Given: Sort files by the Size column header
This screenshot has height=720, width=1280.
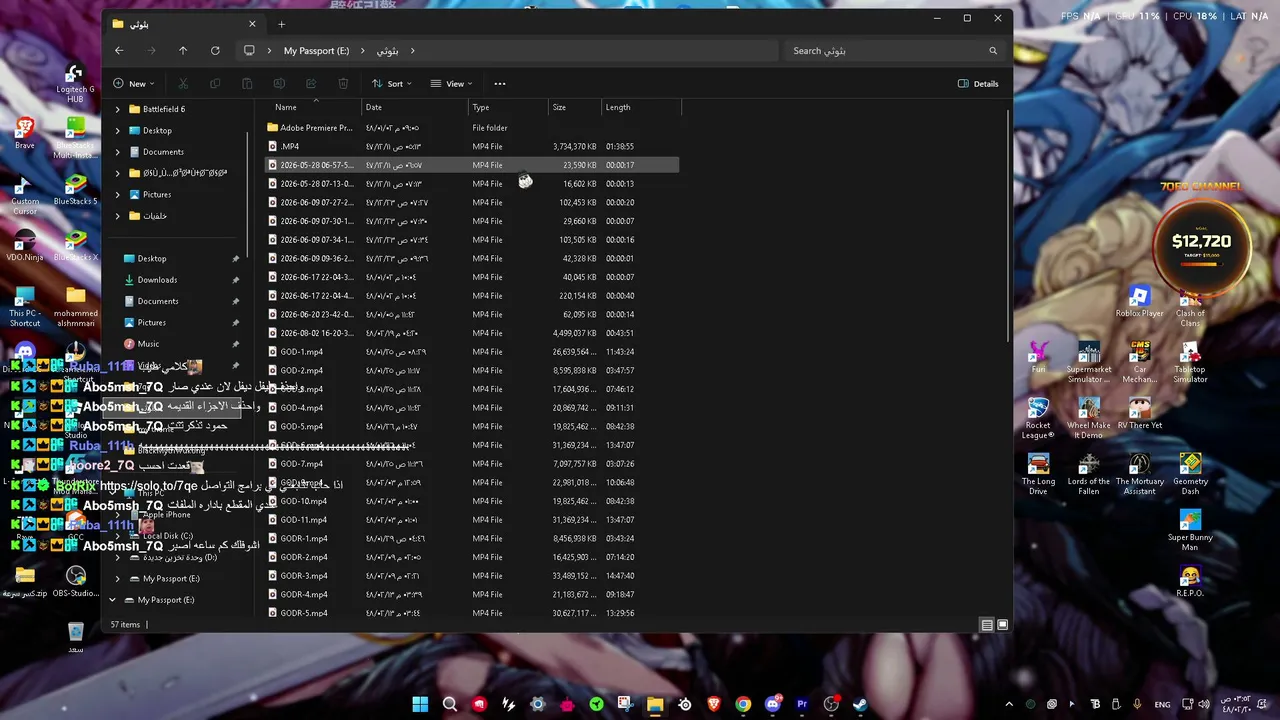Looking at the screenshot, I should 575,107.
